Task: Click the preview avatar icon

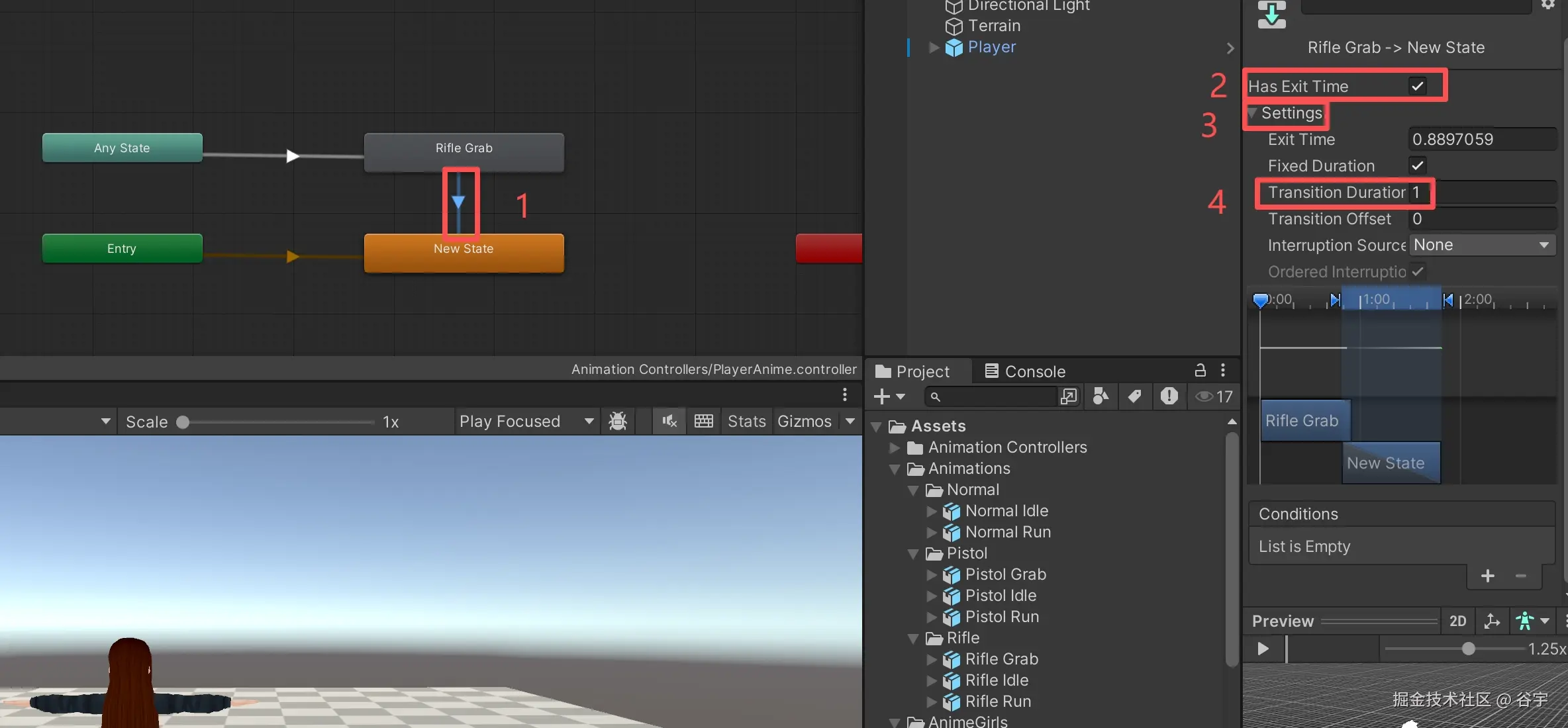Action: (1525, 621)
